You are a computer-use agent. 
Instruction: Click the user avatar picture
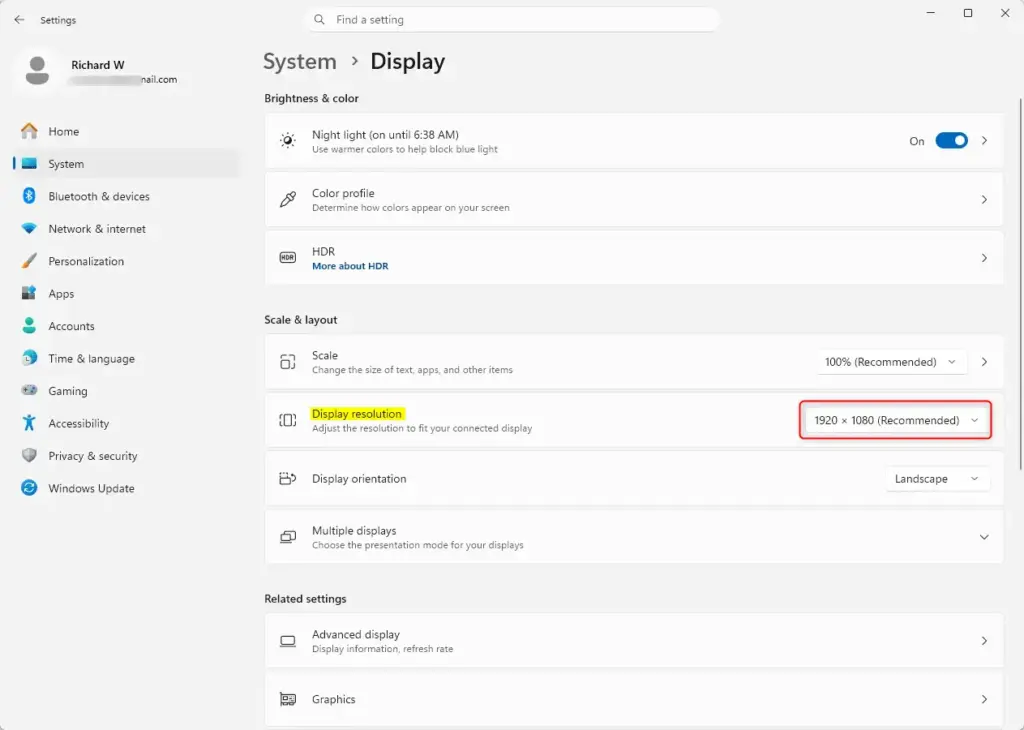click(37, 71)
